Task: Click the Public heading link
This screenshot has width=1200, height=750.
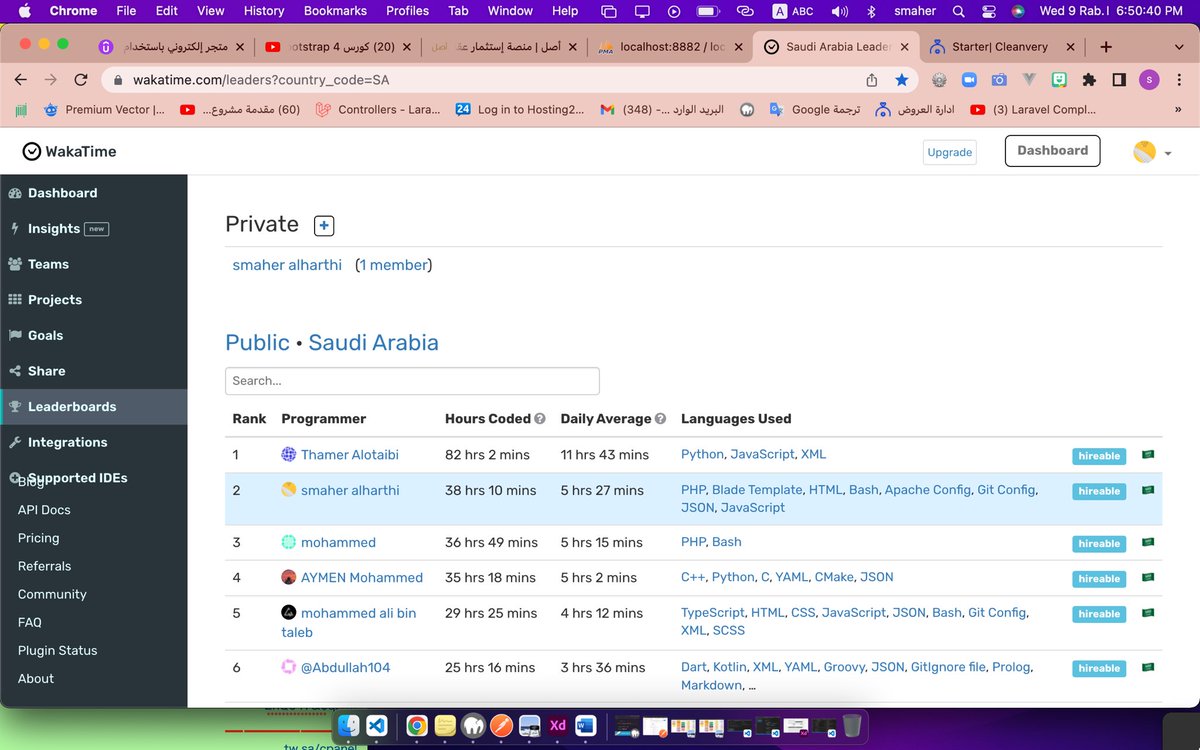Action: pyautogui.click(x=257, y=342)
